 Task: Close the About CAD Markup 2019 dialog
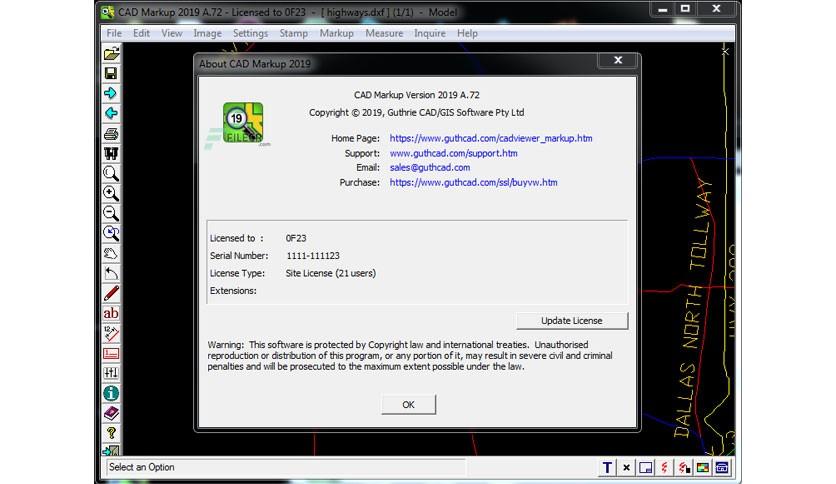pyautogui.click(x=618, y=60)
